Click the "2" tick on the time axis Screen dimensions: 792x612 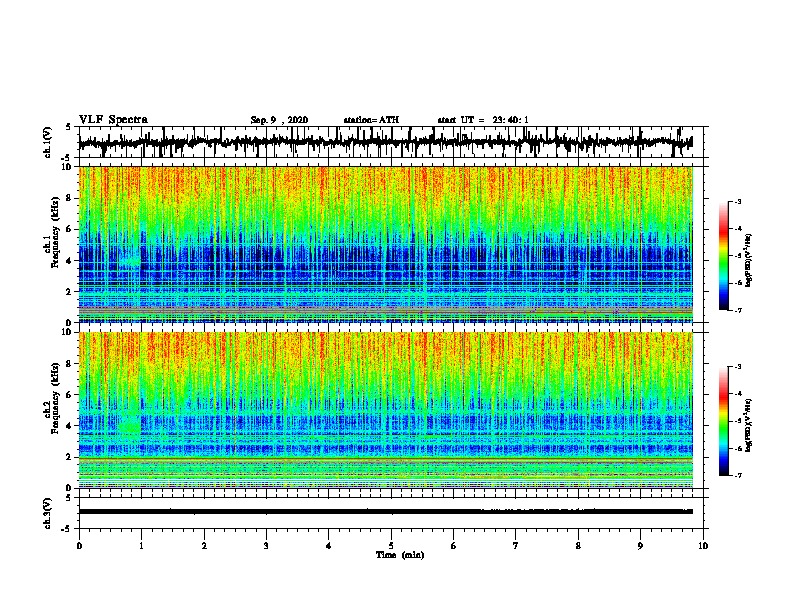[204, 546]
